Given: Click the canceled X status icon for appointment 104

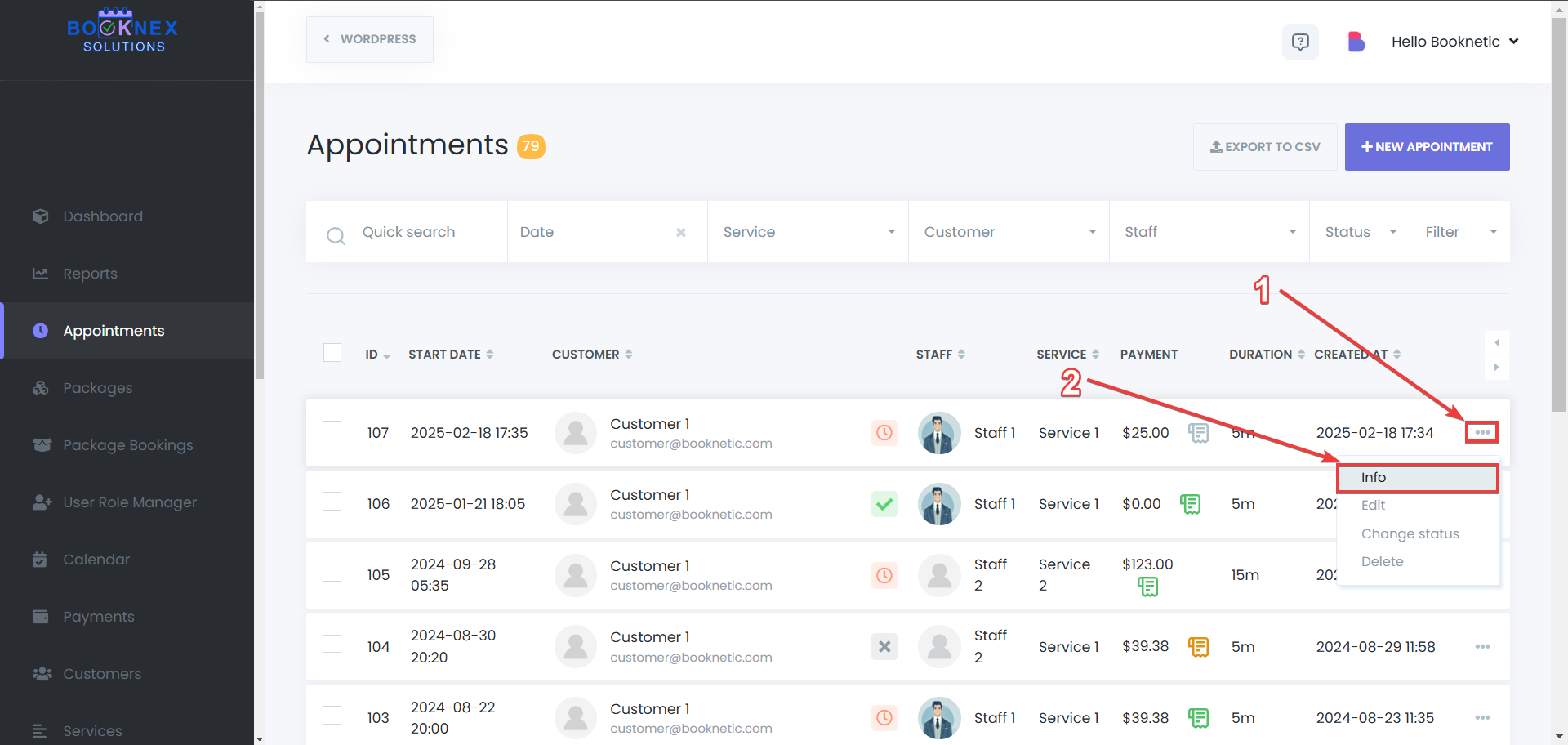Looking at the screenshot, I should [x=884, y=647].
